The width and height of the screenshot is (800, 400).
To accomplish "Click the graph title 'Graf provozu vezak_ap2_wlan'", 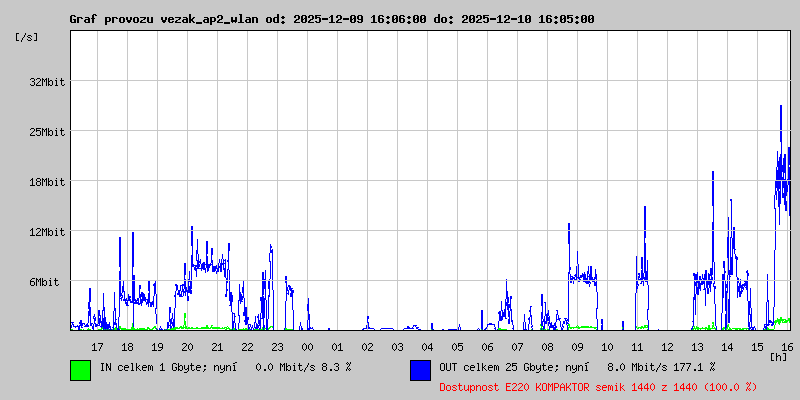I will (x=165, y=19).
